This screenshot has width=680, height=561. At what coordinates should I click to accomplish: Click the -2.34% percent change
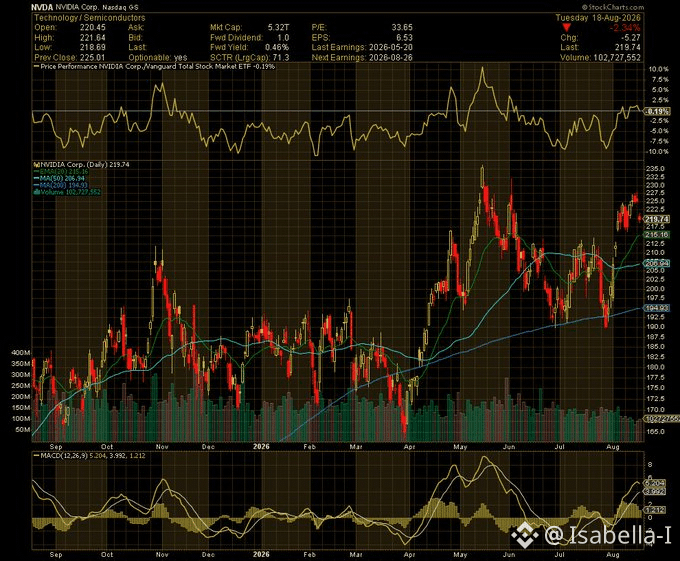624,28
